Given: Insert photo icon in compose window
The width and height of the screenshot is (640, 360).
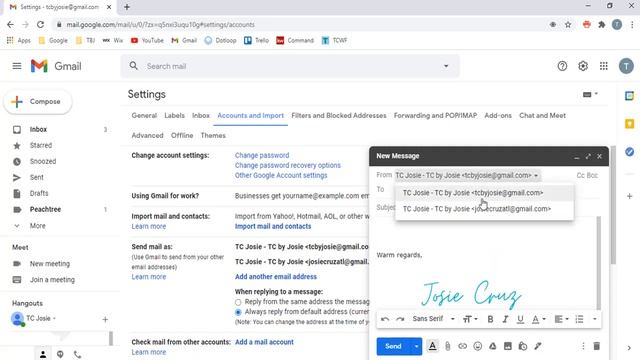Looking at the screenshot, I should [x=508, y=346].
